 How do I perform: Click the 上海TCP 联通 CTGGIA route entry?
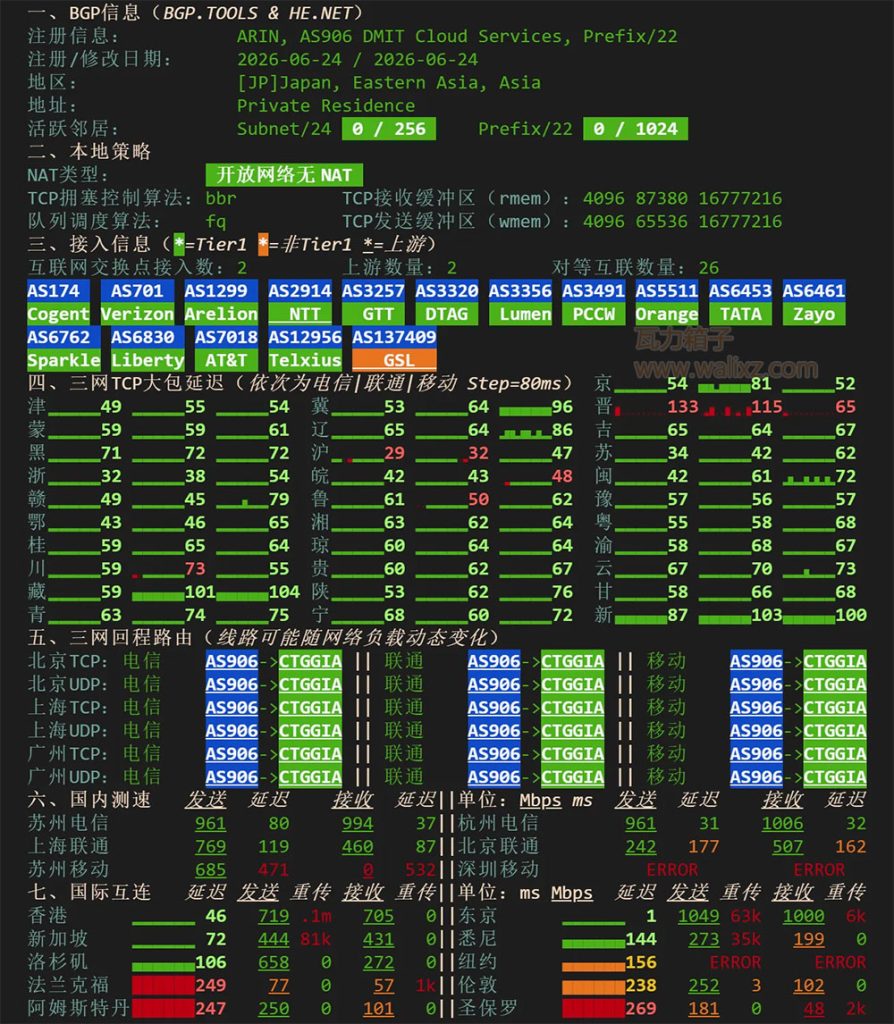(x=573, y=708)
